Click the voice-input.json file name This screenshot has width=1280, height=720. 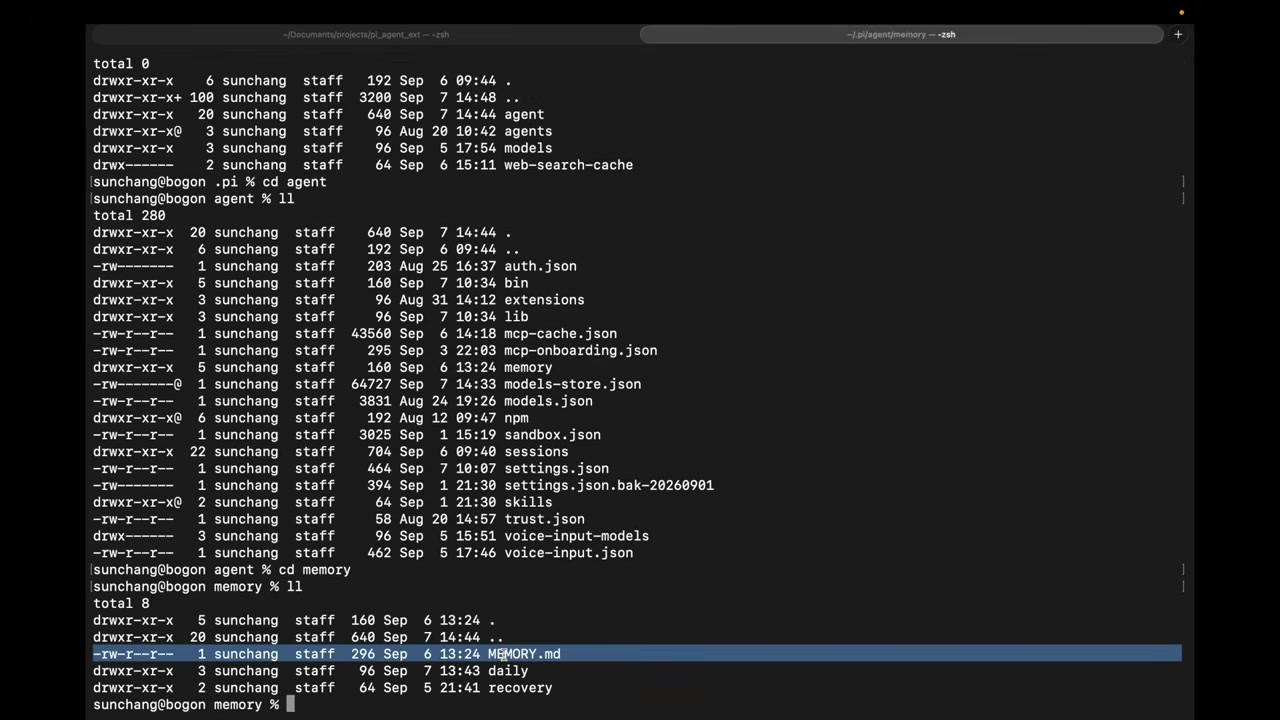[568, 553]
